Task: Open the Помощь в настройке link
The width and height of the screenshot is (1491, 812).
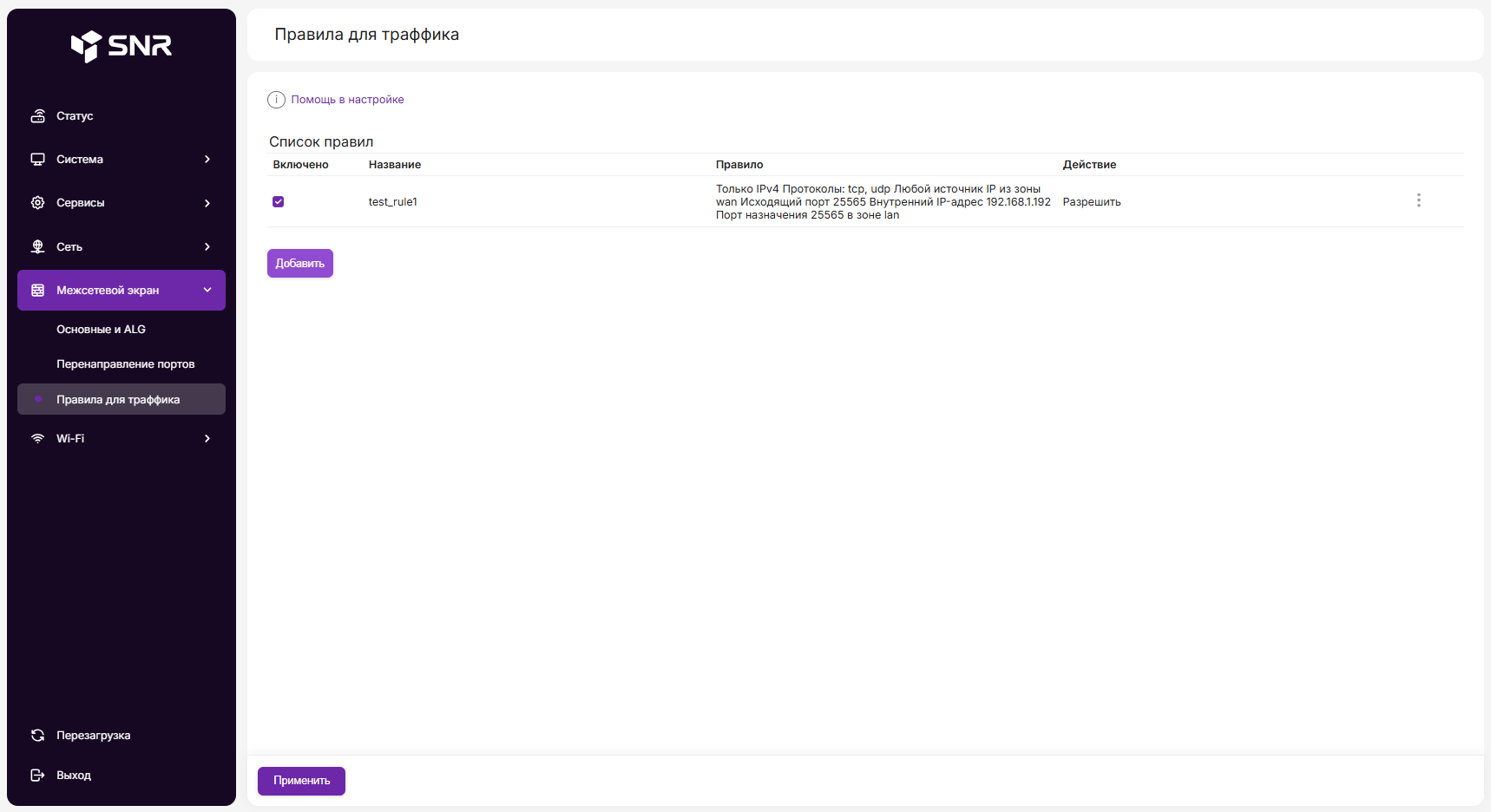Action: click(347, 100)
